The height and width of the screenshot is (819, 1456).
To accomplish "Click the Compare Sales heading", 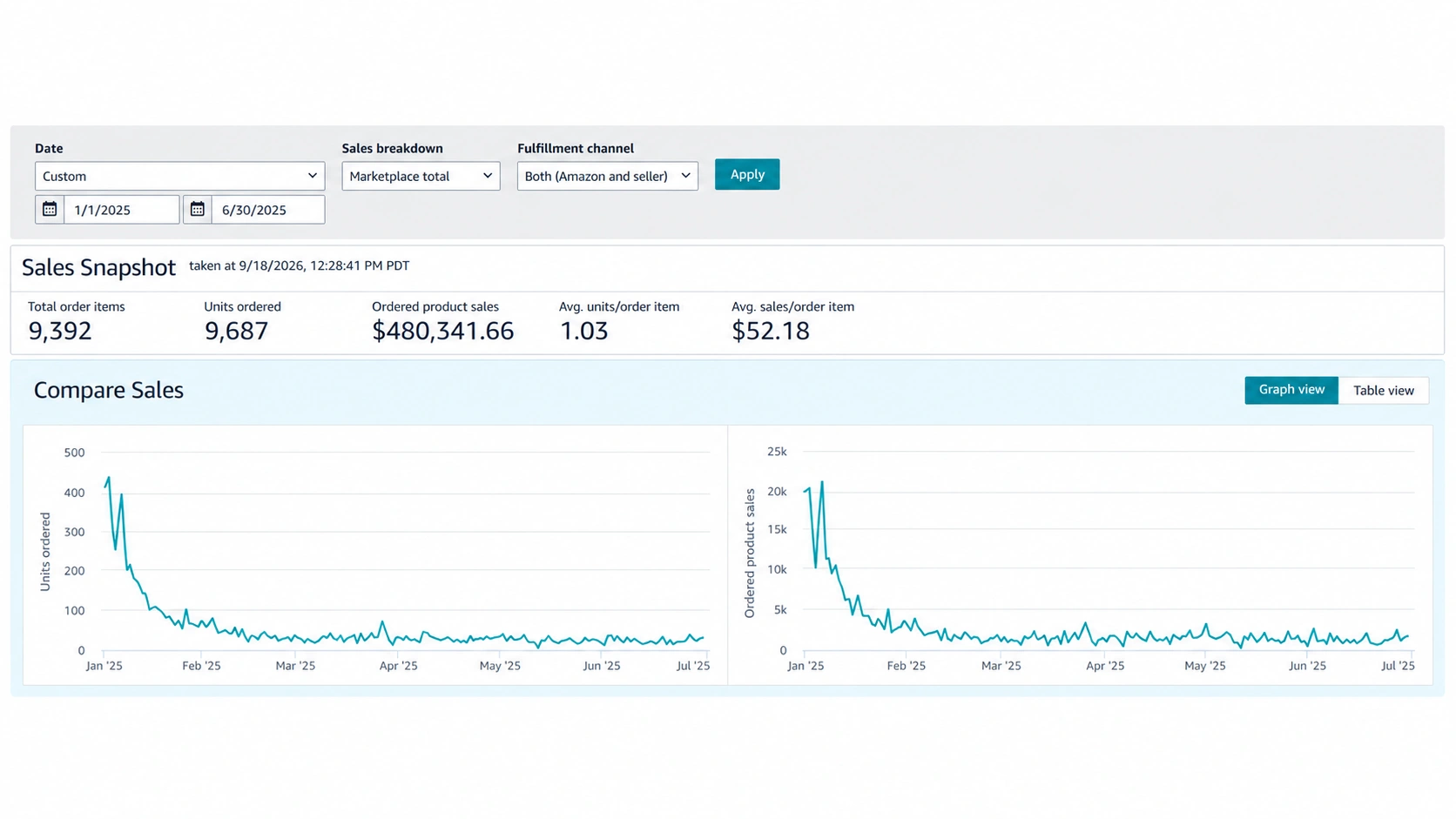I will click(109, 390).
